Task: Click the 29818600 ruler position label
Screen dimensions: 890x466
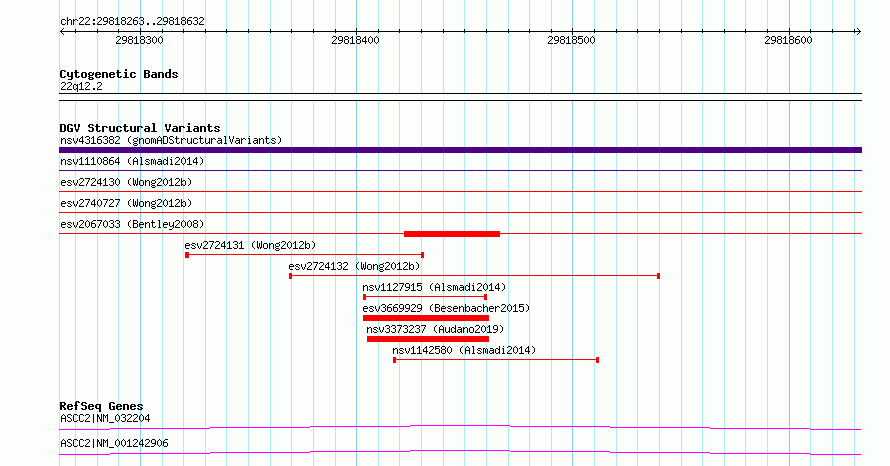Action: pyautogui.click(x=788, y=40)
